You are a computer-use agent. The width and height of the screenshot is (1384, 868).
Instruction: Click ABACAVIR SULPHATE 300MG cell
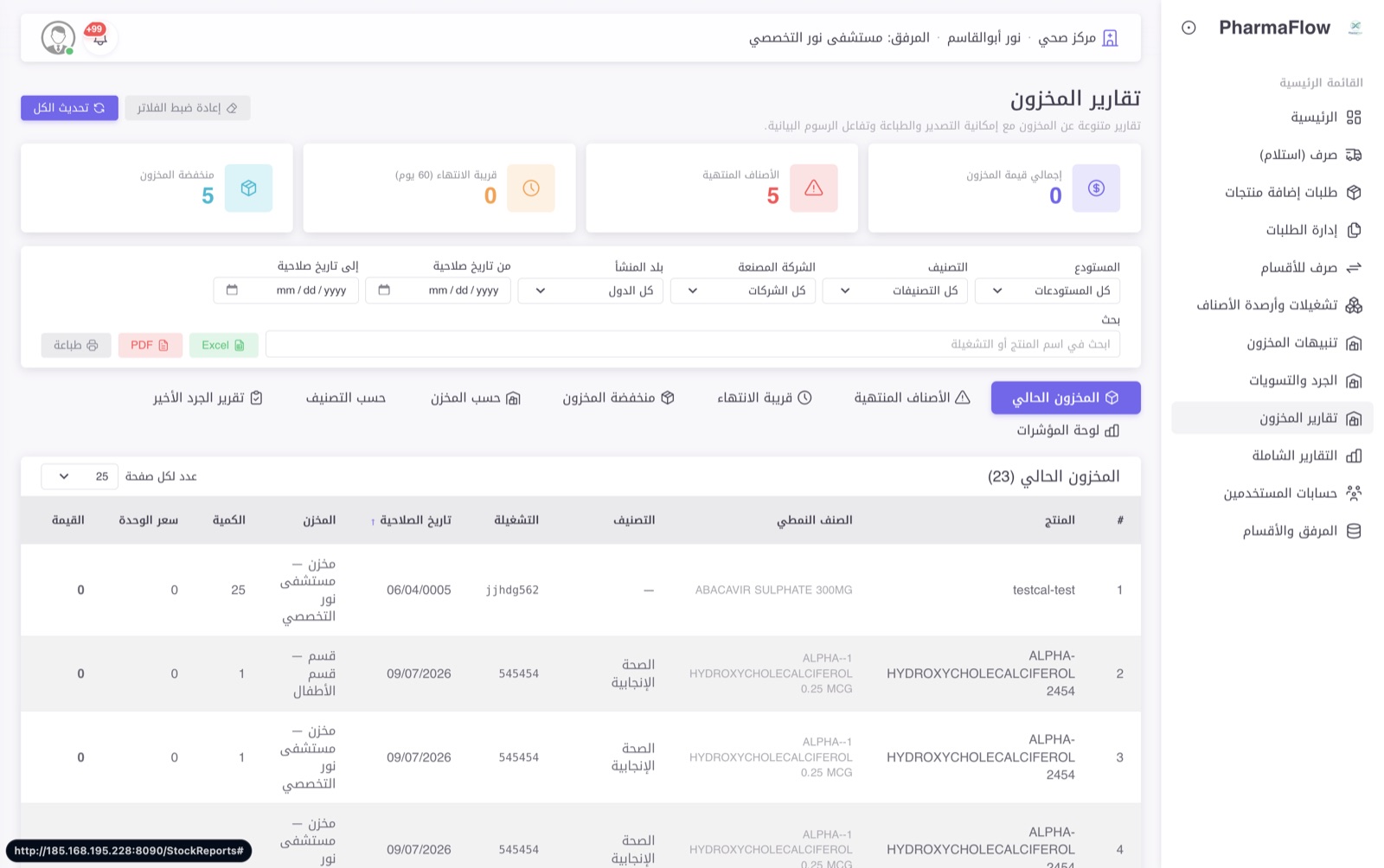coord(774,590)
